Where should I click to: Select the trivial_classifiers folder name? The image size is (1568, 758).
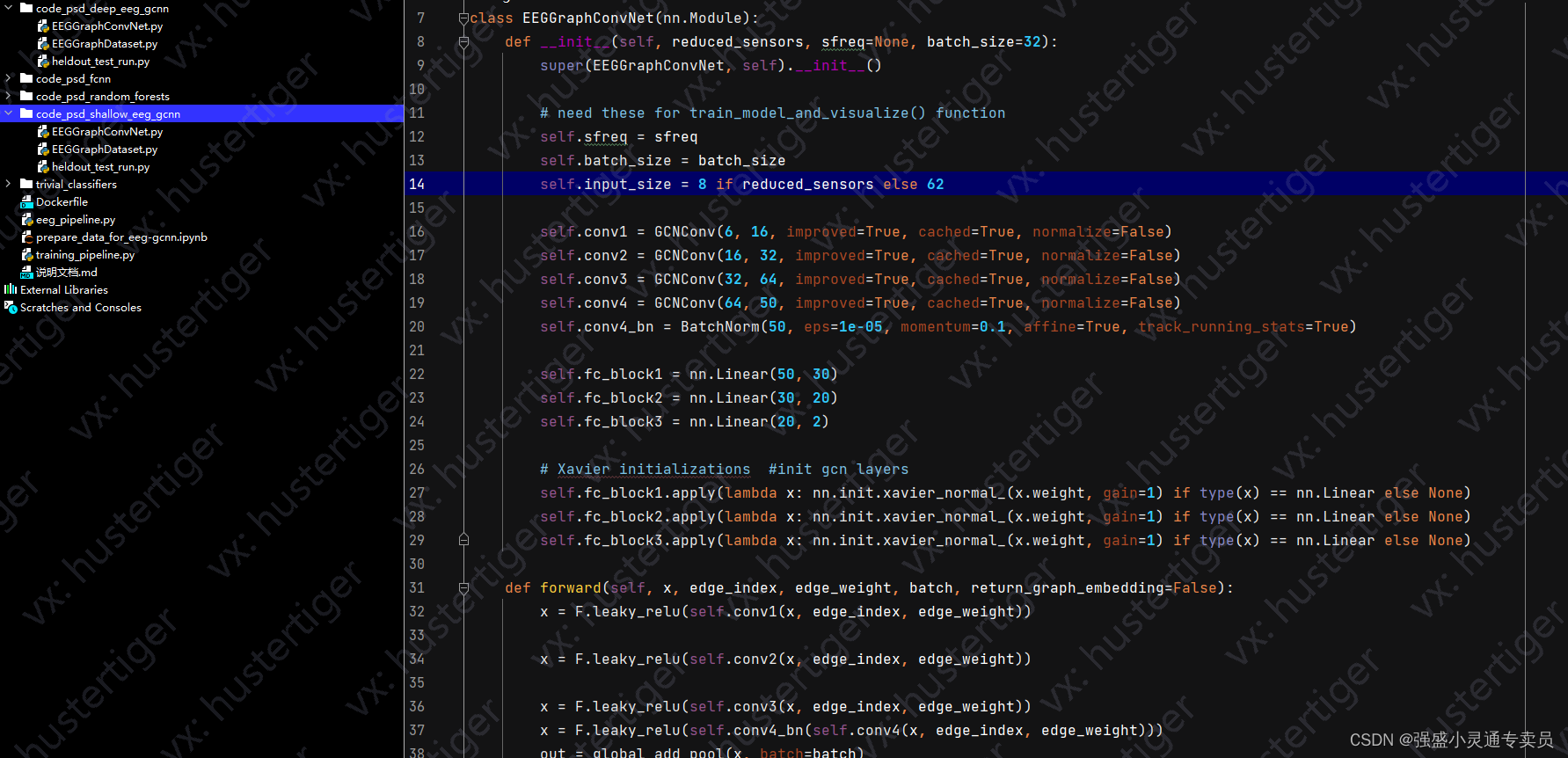pyautogui.click(x=77, y=184)
